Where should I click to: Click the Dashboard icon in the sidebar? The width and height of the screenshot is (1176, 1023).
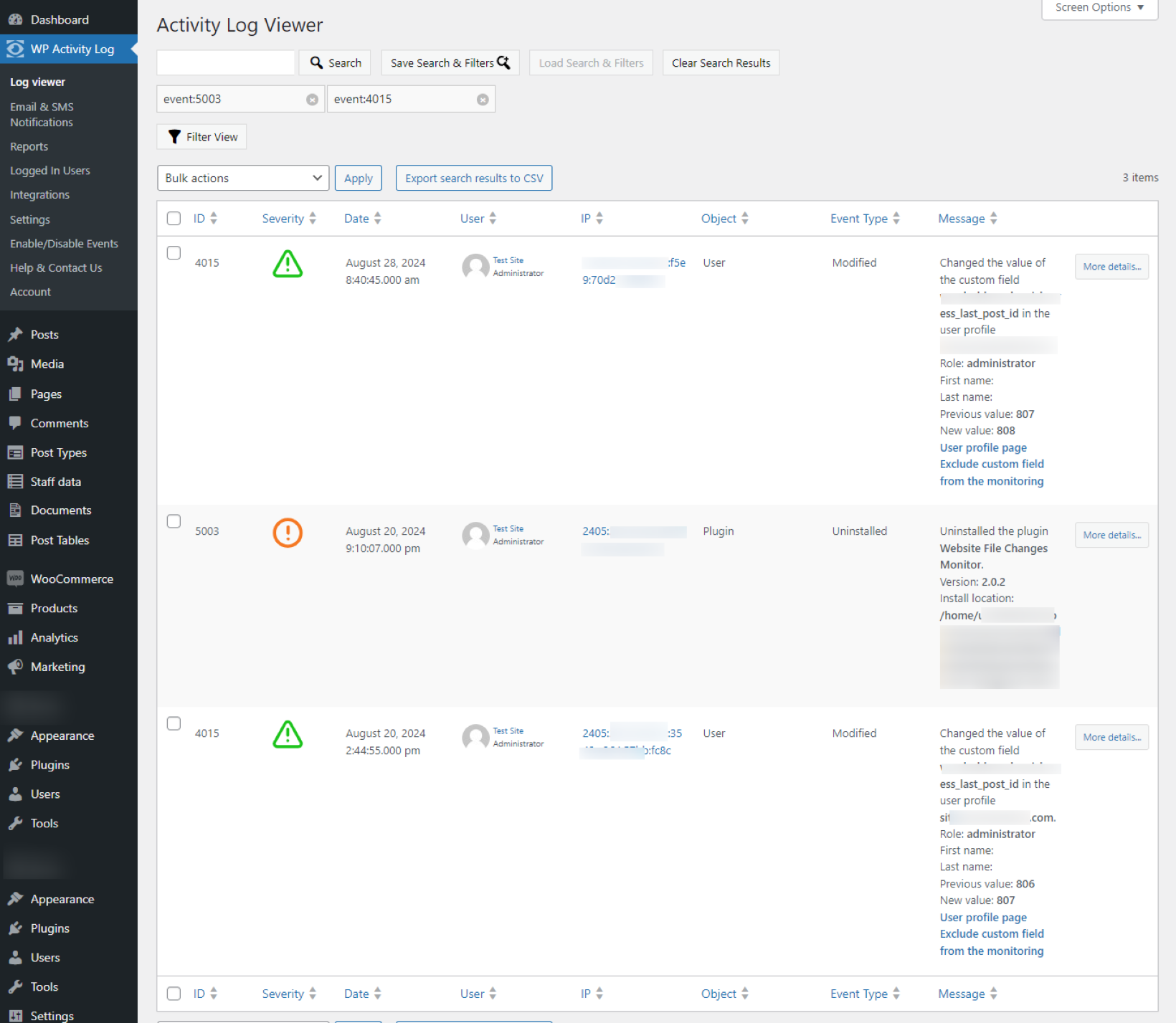coord(15,19)
